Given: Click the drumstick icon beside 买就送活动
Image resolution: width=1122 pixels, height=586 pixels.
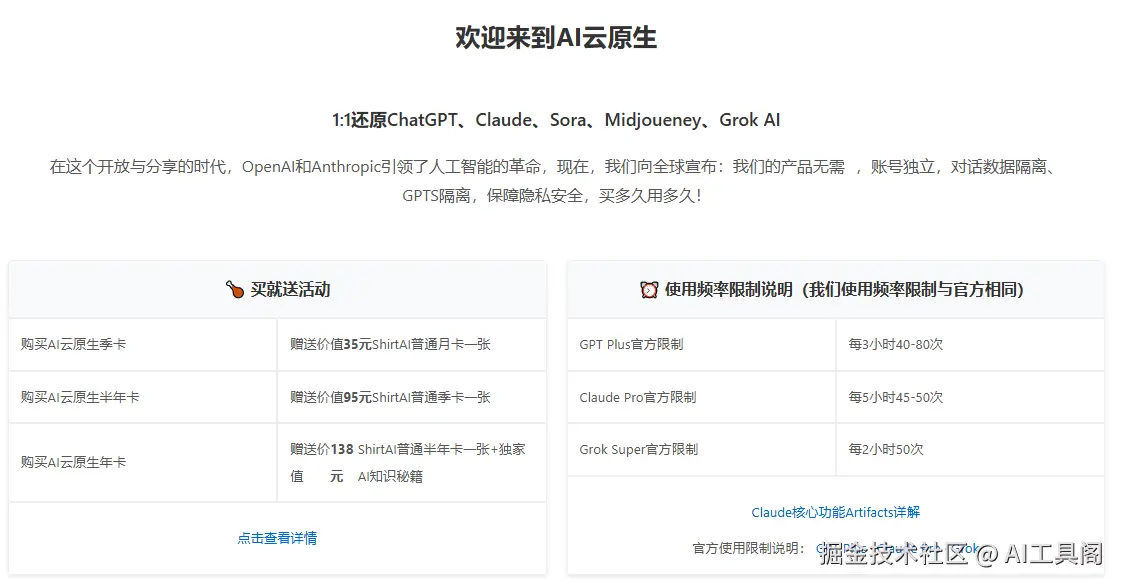Looking at the screenshot, I should point(235,290).
